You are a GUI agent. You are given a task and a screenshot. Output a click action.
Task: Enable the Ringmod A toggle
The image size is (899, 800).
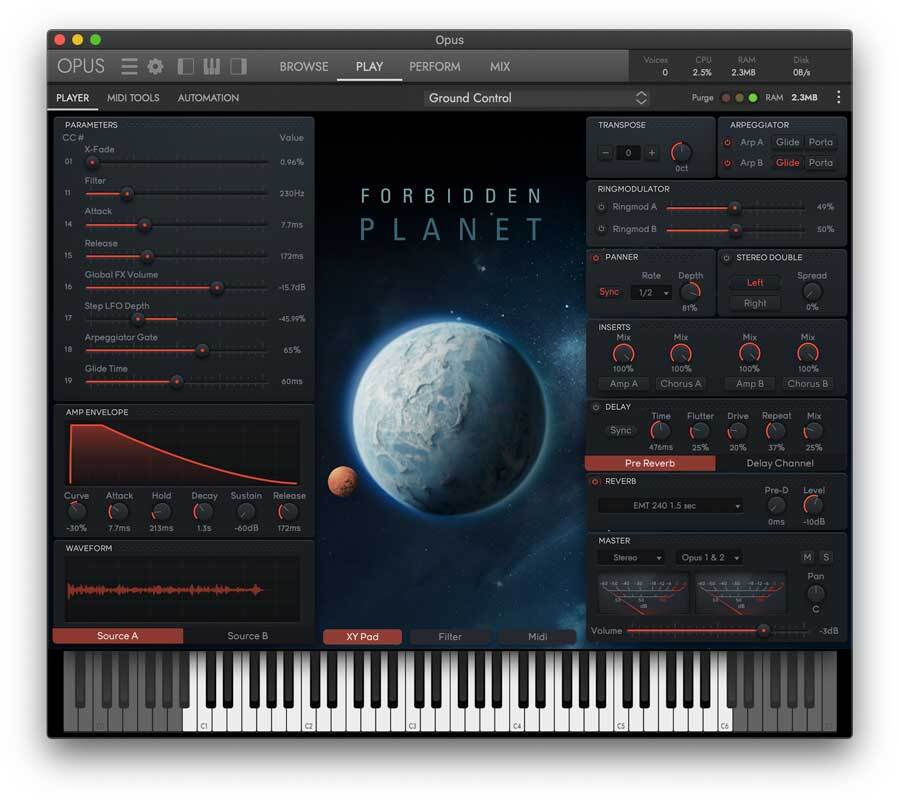point(601,207)
